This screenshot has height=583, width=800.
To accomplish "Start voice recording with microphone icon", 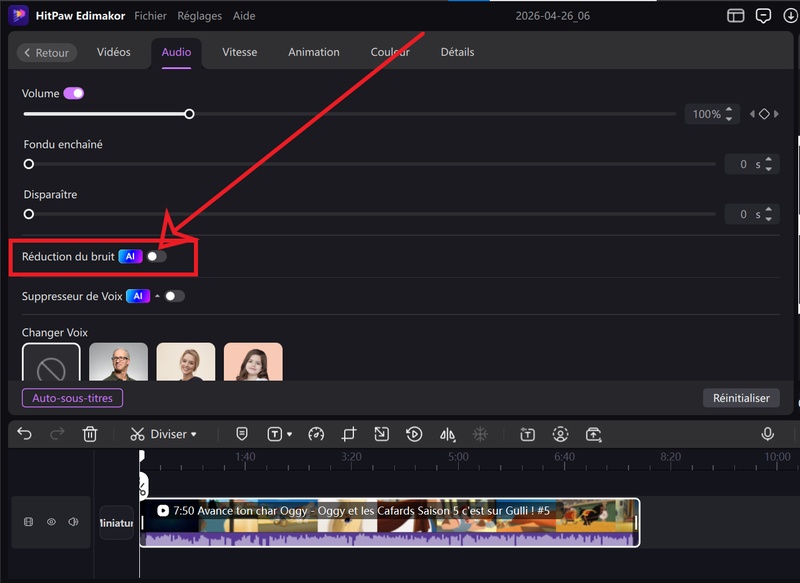I will 768,434.
